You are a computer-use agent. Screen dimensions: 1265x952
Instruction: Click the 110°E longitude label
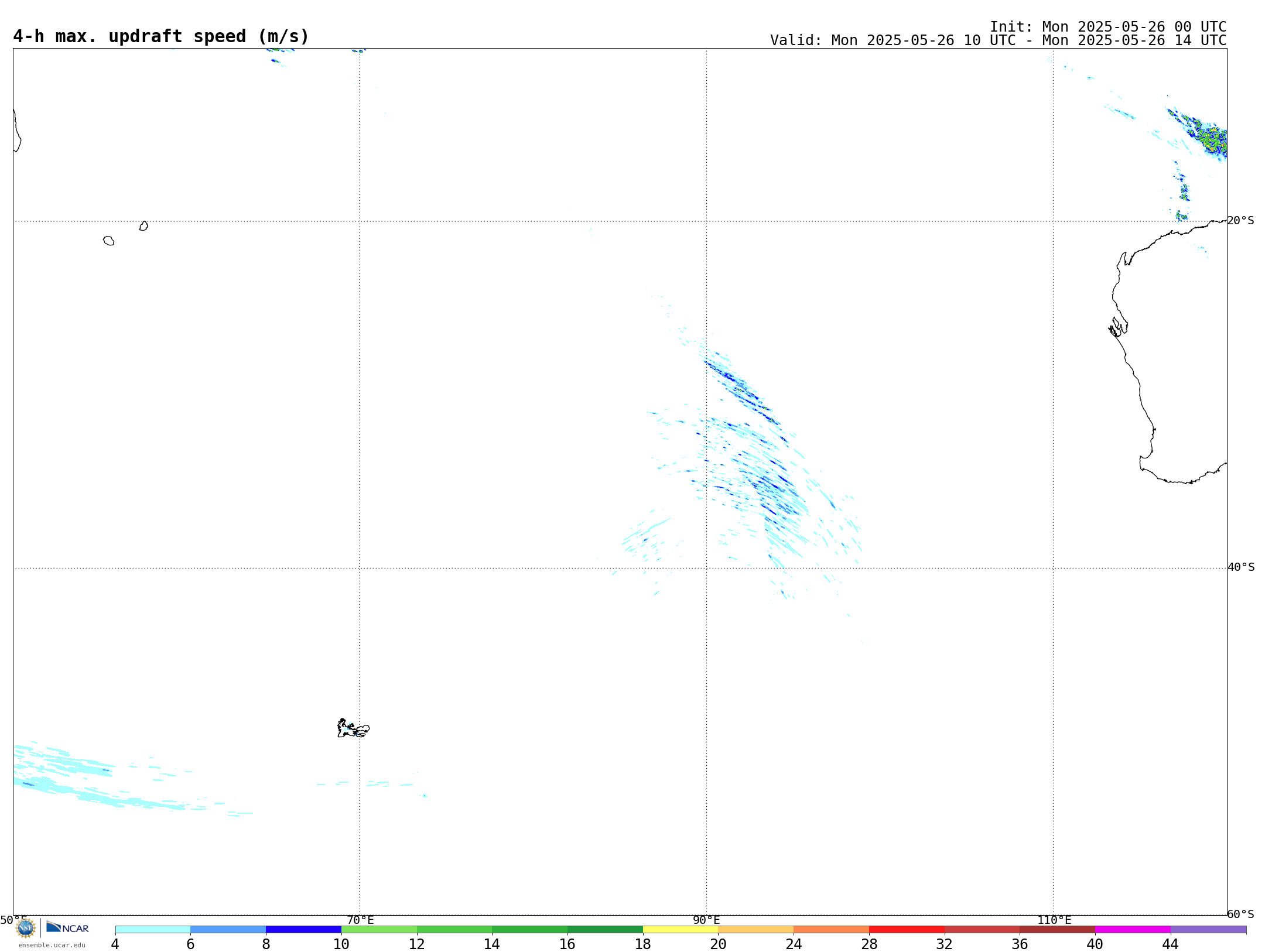pos(1054,920)
